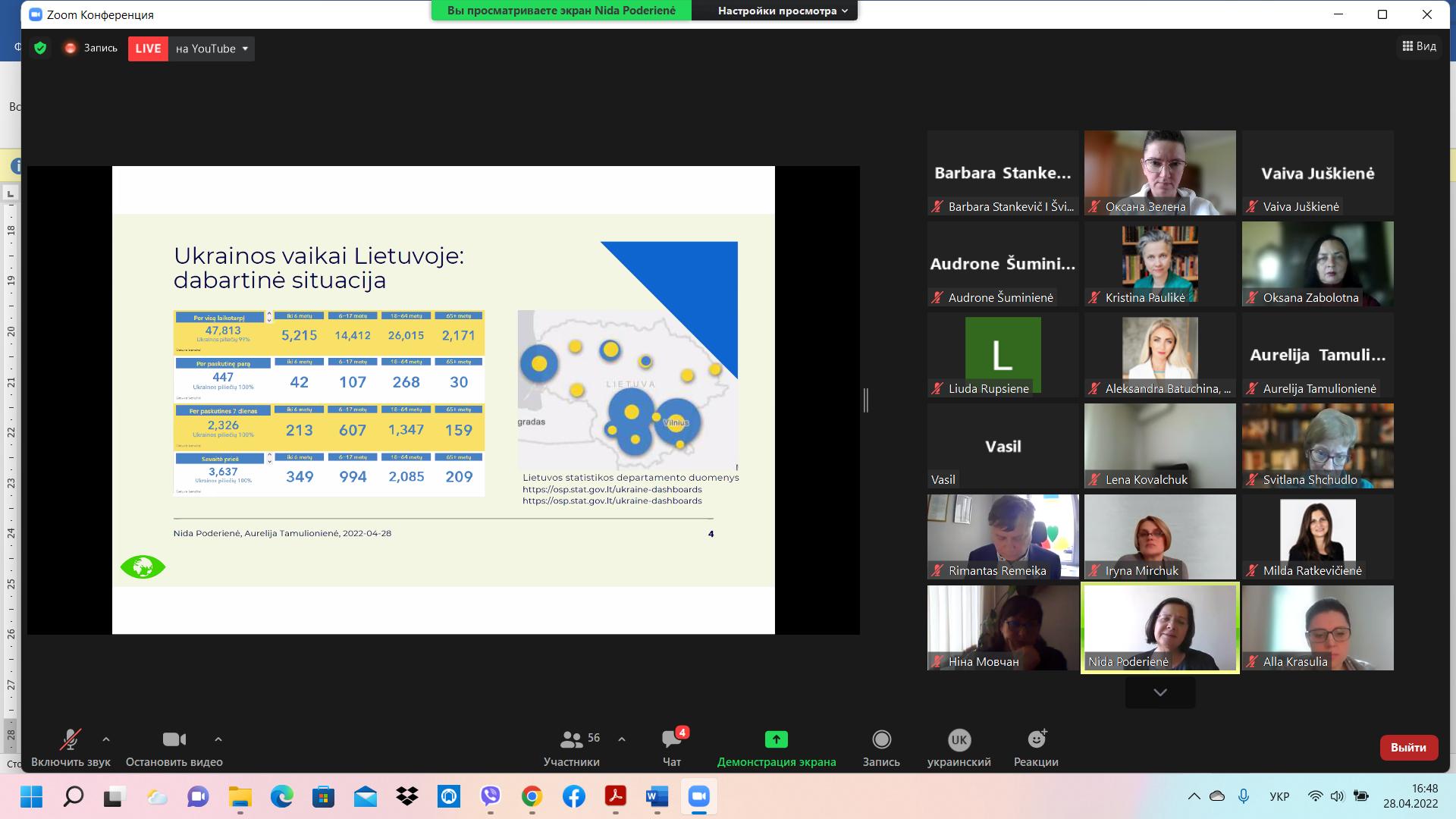Expand Настройки просмотра view options

(x=782, y=11)
